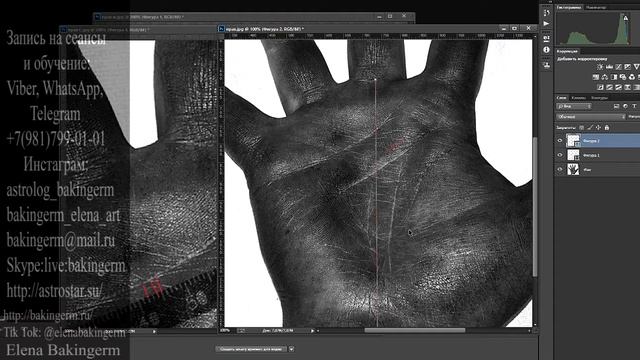This screenshot has width=640, height=360.
Task: Click the Фигура 1 layer thumbnail
Action: (573, 155)
